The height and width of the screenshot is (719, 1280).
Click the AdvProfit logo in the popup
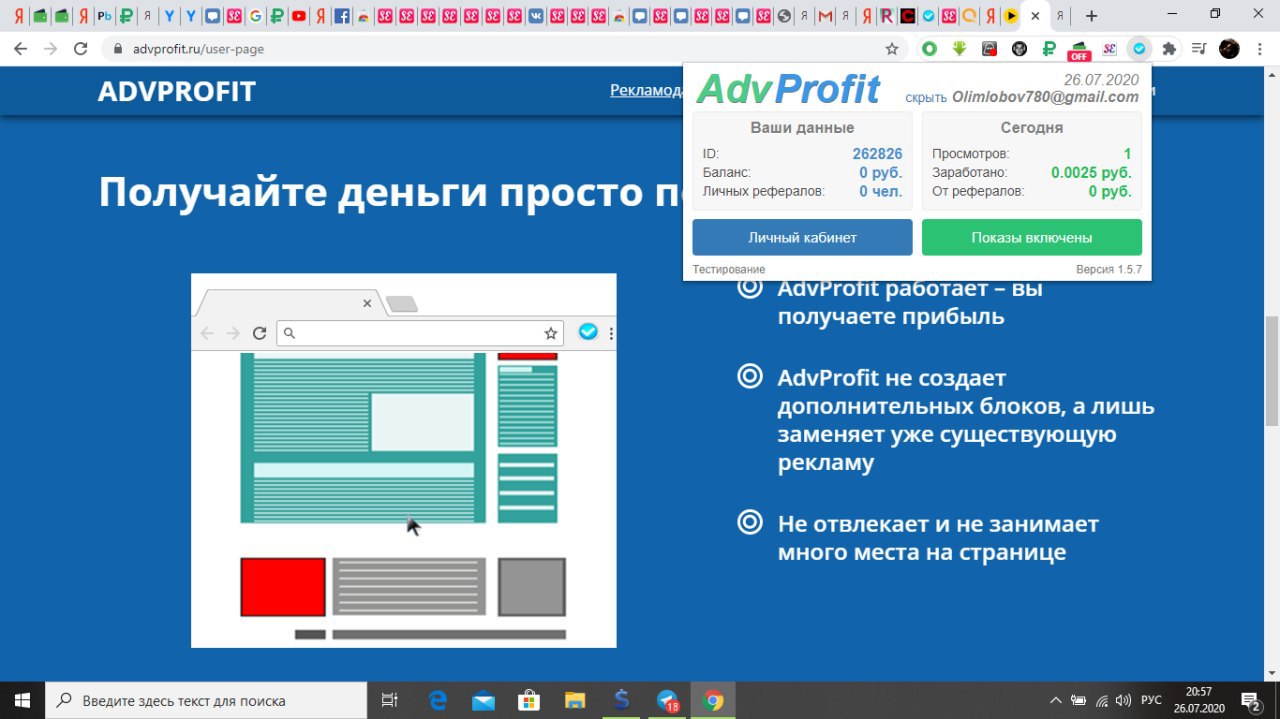(788, 89)
